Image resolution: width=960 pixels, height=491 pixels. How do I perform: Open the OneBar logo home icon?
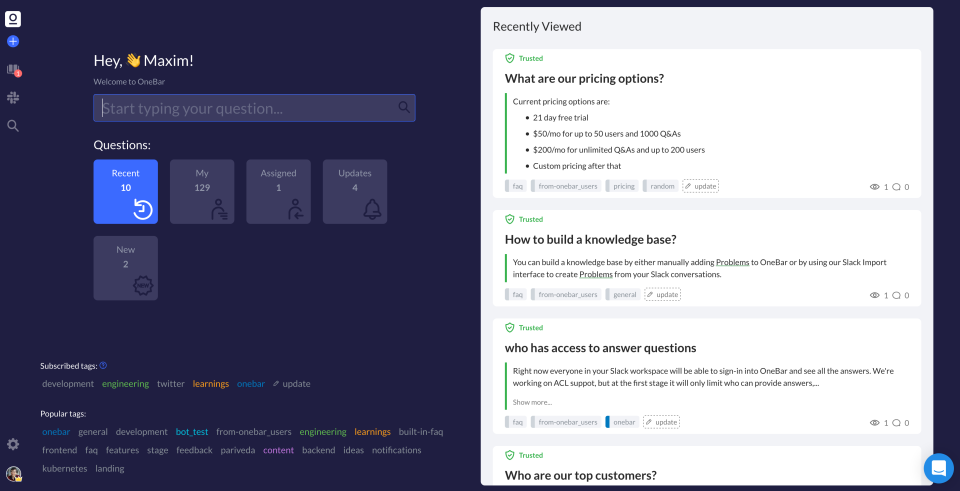[x=13, y=19]
